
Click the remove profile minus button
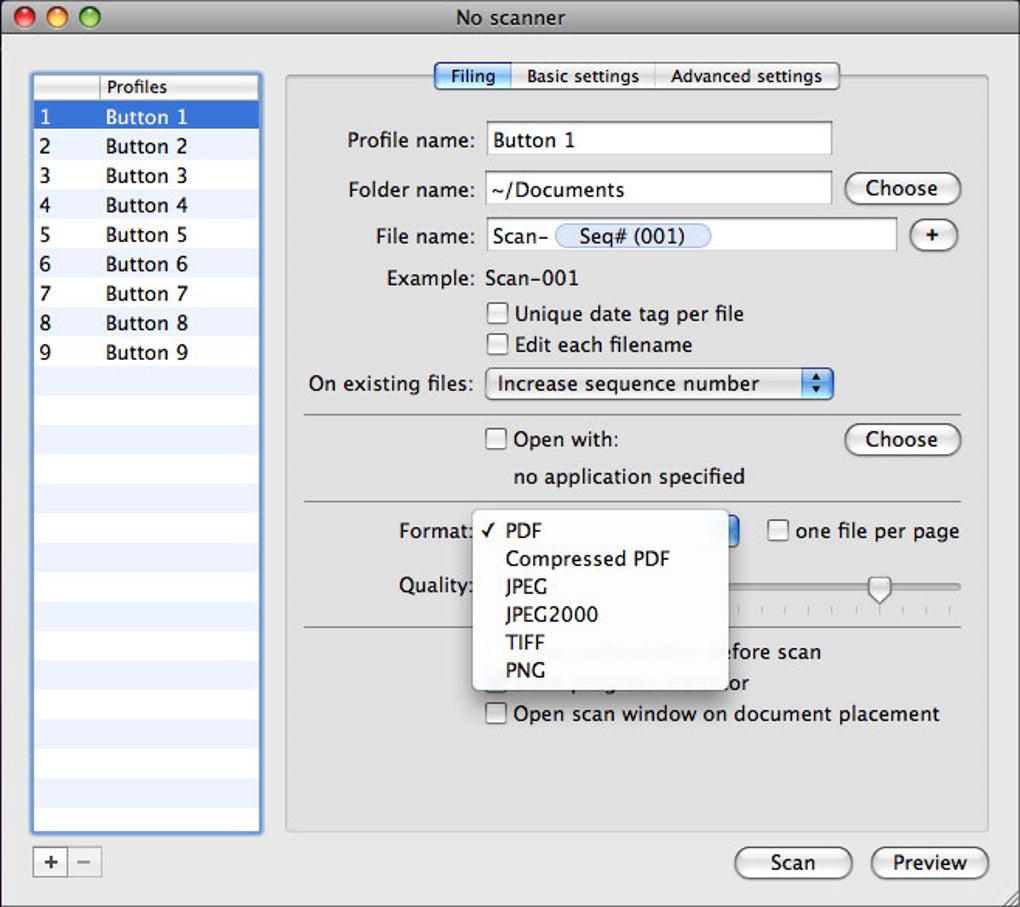pyautogui.click(x=85, y=861)
